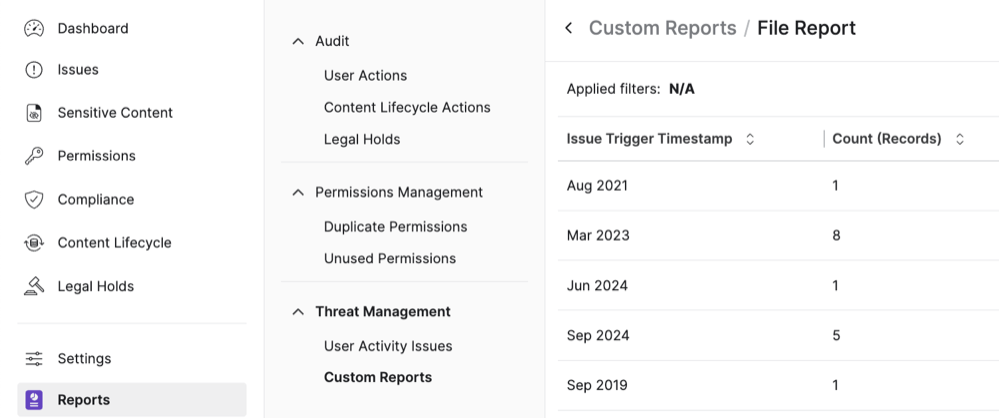Screen dimensions: 999x418
Task: Click the Custom Reports breadcrumb link
Action: pyautogui.click(x=663, y=28)
